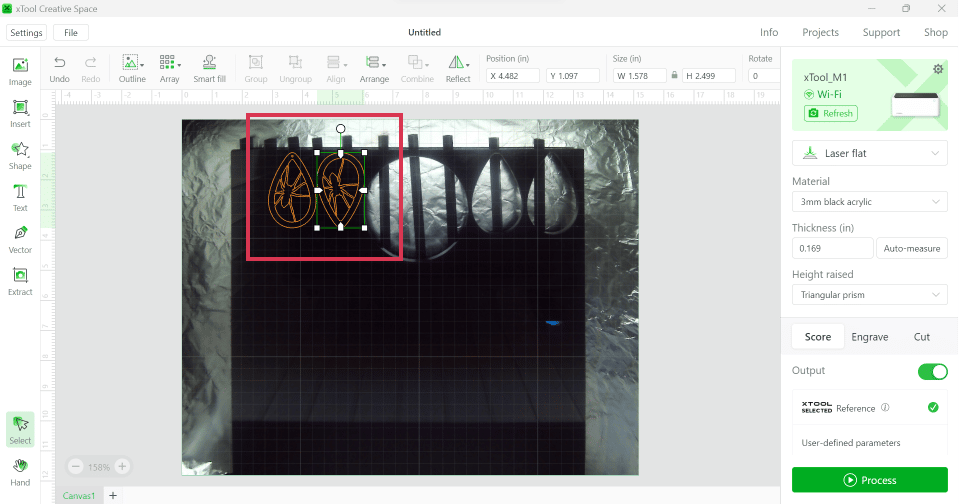Go to the Shop
Viewport: 959px width, 504px height.
[x=935, y=32]
